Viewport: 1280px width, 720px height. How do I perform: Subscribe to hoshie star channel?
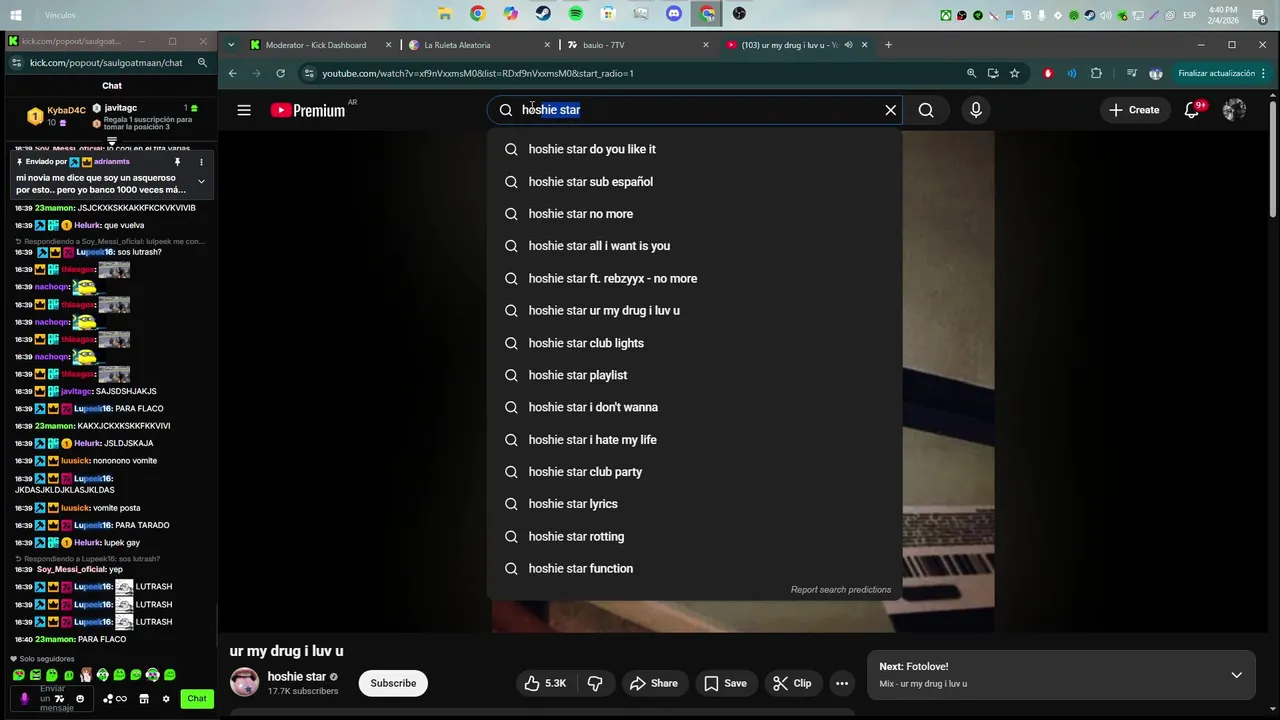coord(393,683)
